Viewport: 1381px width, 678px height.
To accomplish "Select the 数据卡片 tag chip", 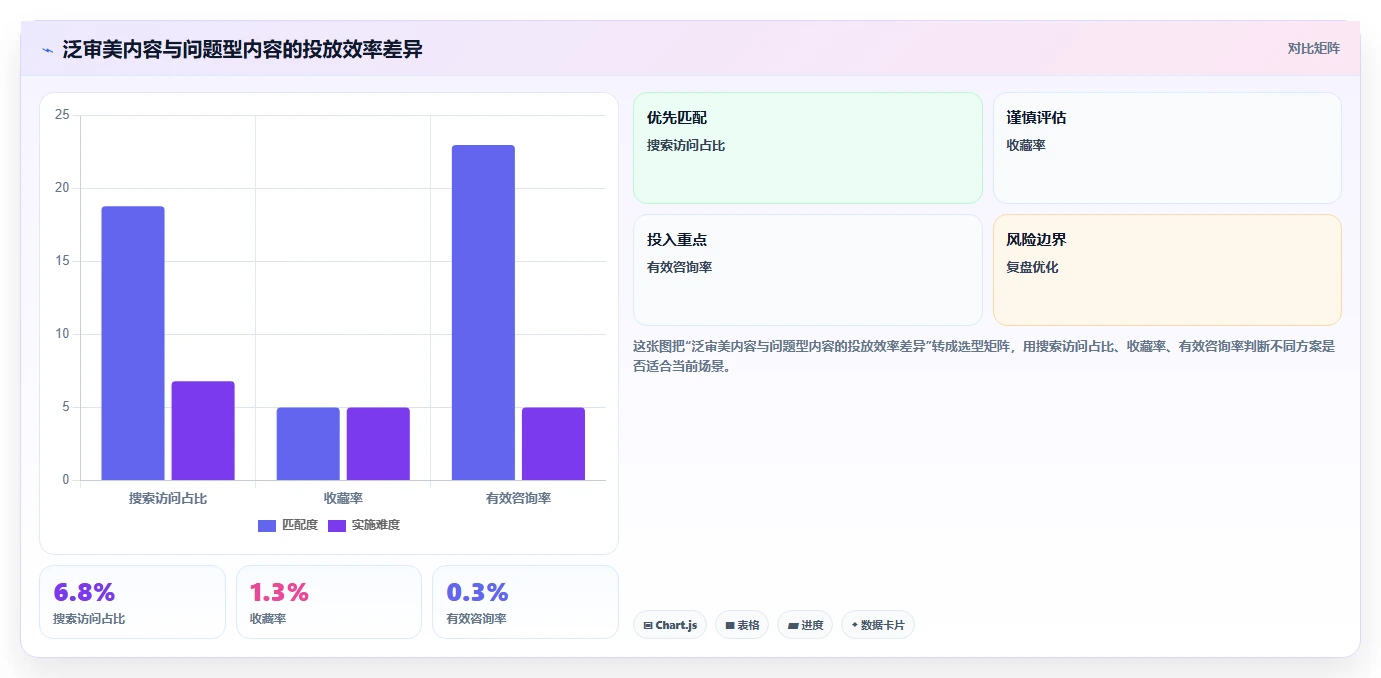I will click(878, 625).
